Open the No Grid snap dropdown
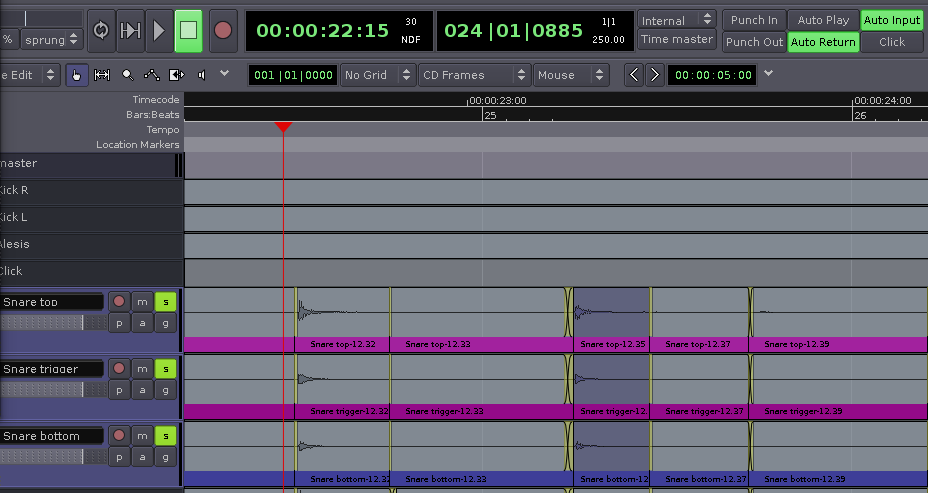This screenshot has width=928, height=493. coord(378,75)
